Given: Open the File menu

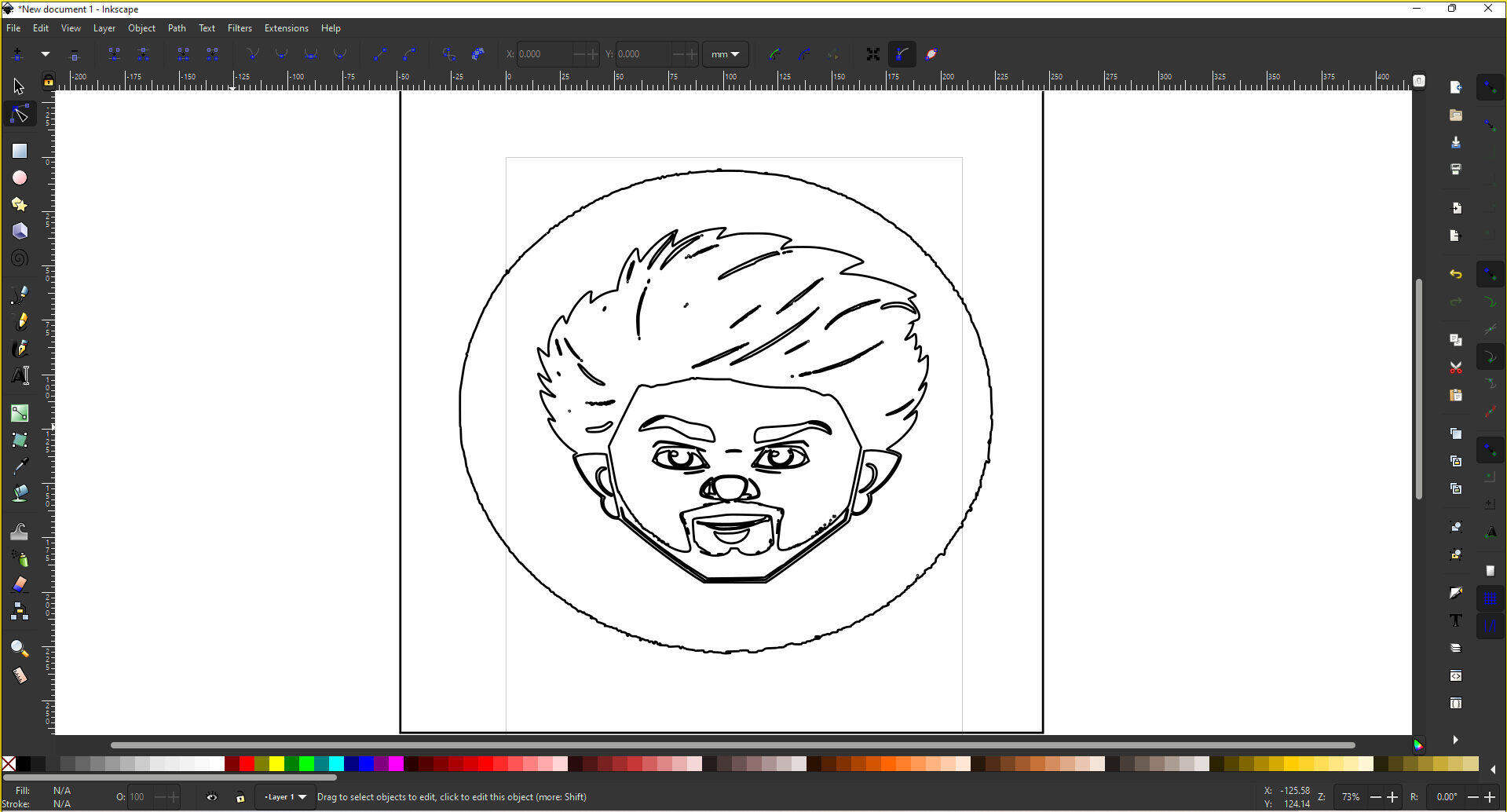Looking at the screenshot, I should [13, 28].
